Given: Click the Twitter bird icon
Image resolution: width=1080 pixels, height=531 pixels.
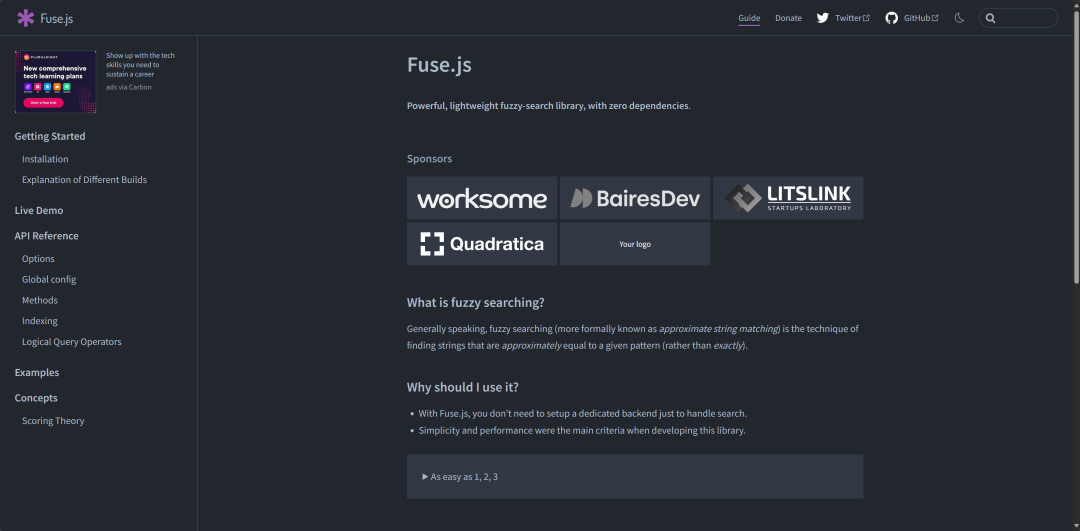Looking at the screenshot, I should (823, 18).
